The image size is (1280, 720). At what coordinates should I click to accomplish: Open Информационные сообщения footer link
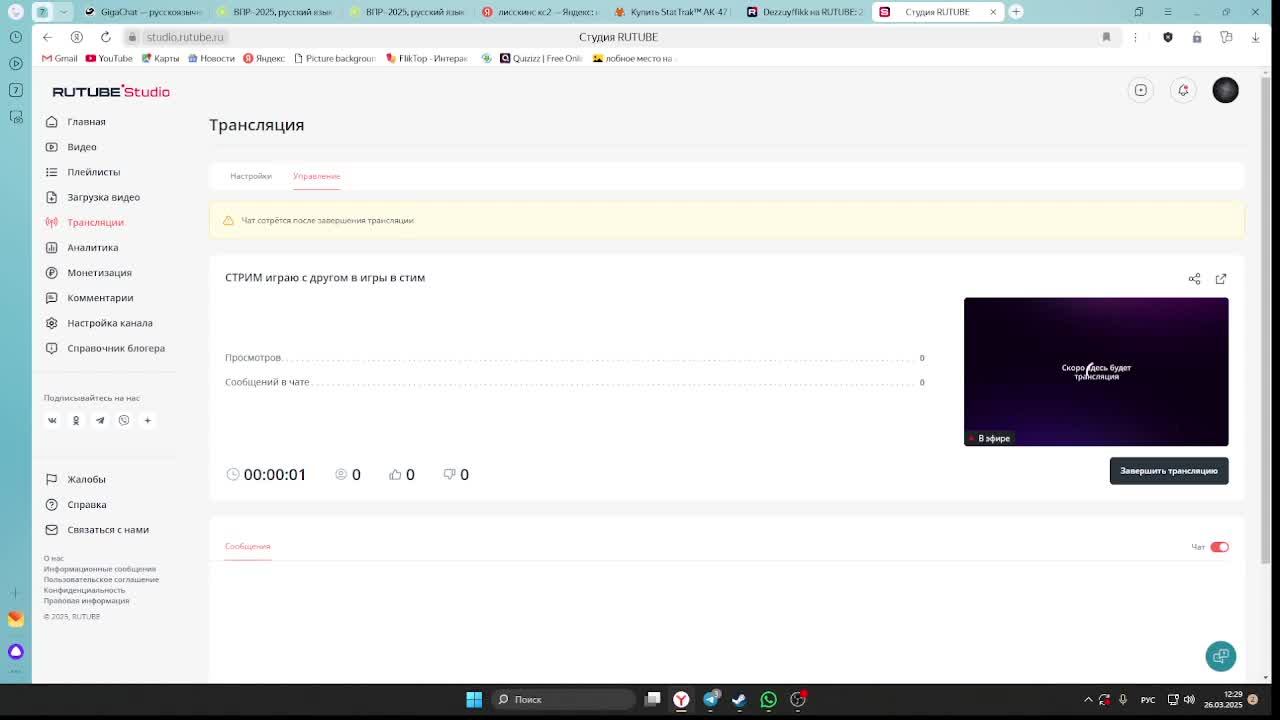(x=99, y=569)
